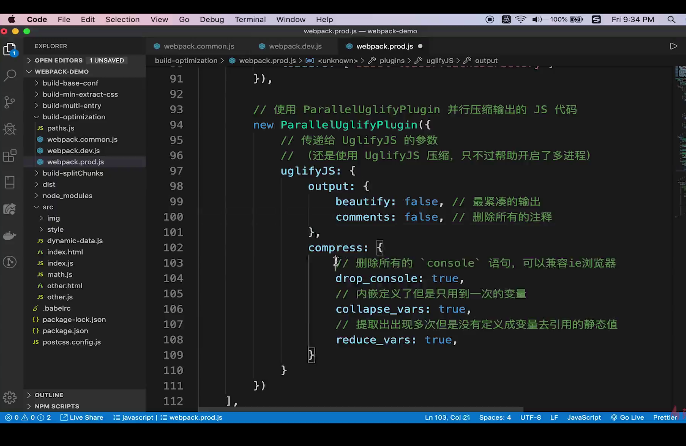Expand the build-splitChunks folder
The height and width of the screenshot is (446, 686).
click(x=85, y=173)
